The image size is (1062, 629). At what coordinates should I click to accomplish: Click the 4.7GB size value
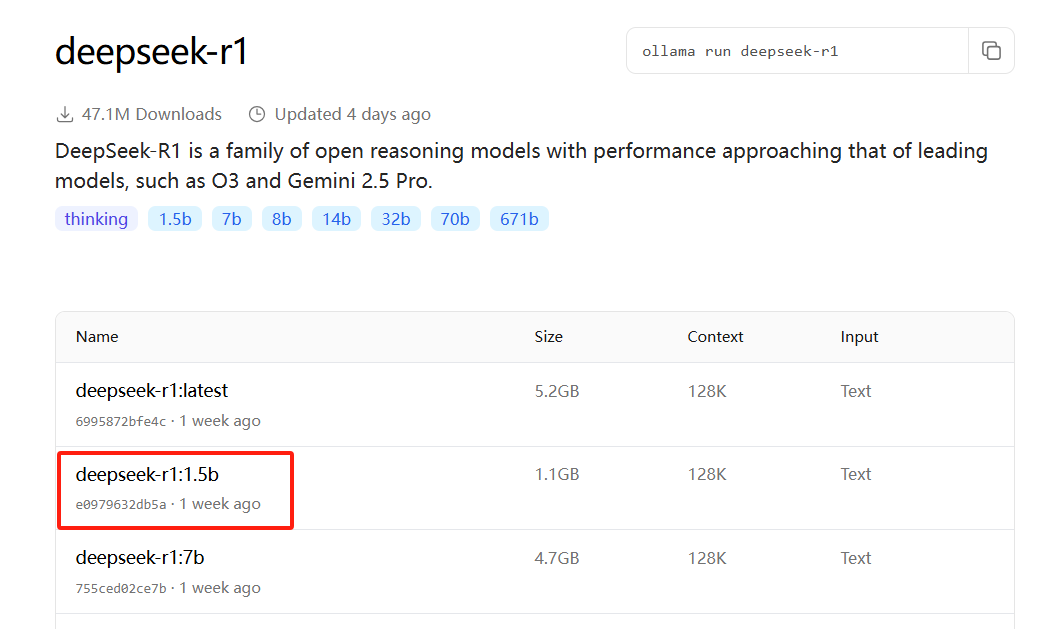557,559
